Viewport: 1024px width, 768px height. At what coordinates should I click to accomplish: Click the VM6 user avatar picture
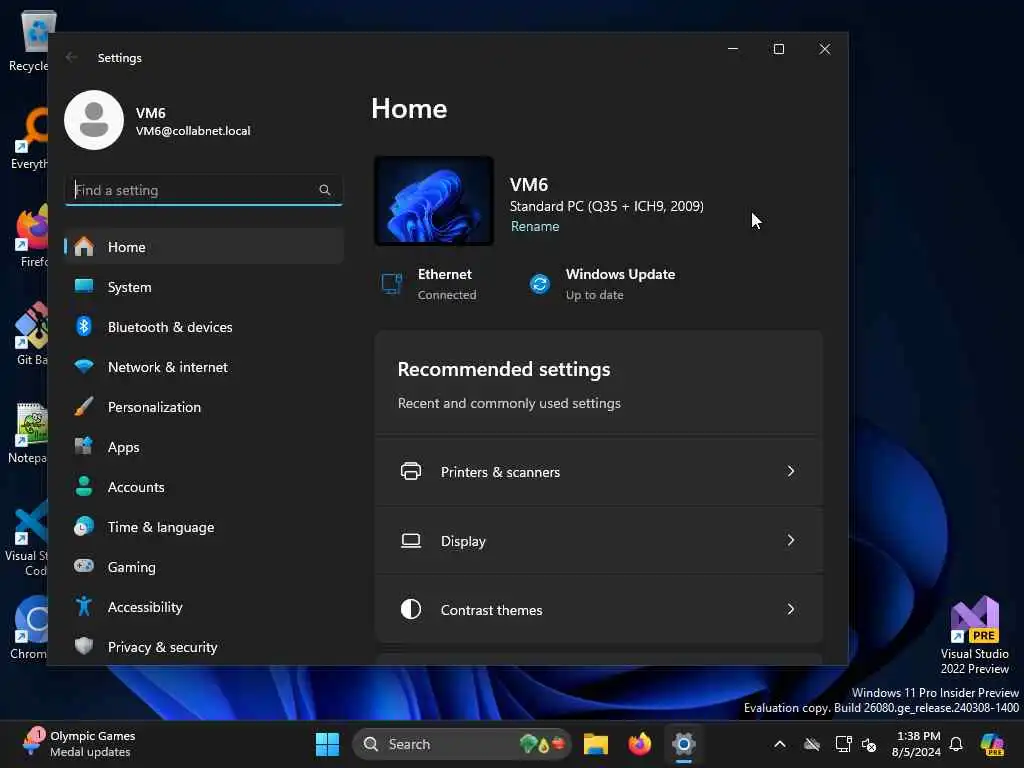94,120
